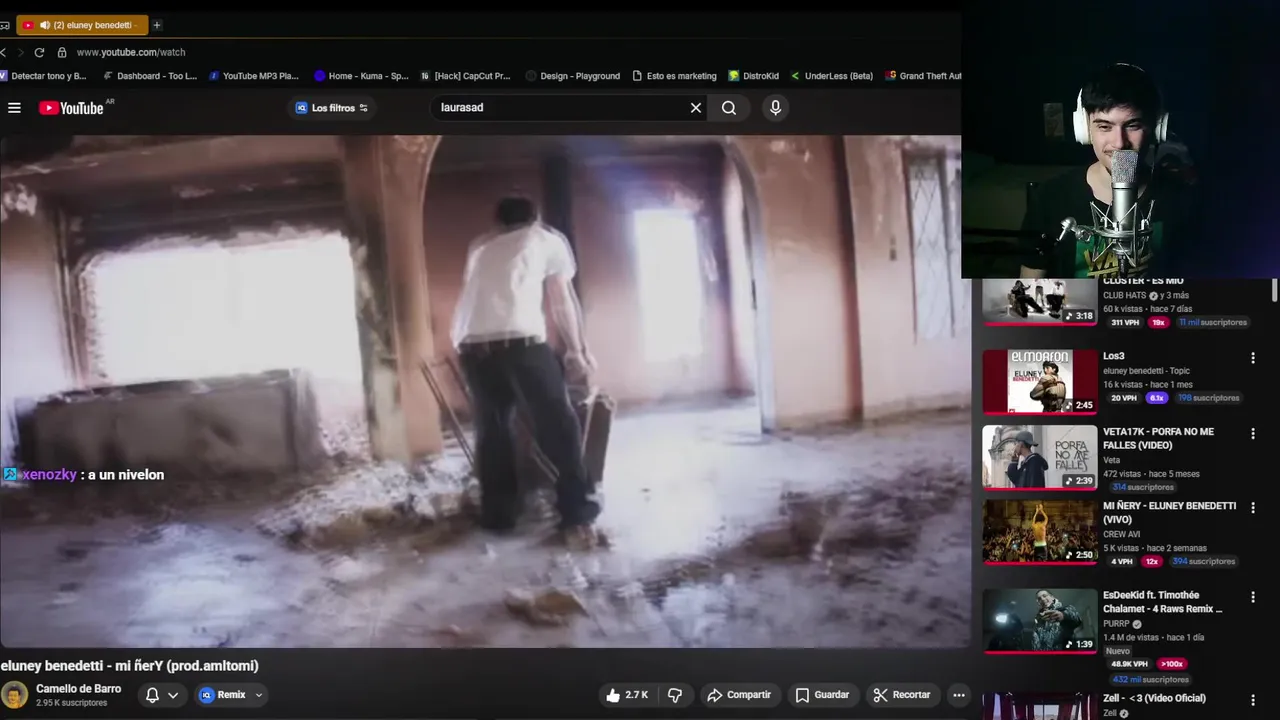Open more options for MI ÑERY (VIVO) video
1280x720 pixels.
[x=1252, y=508]
